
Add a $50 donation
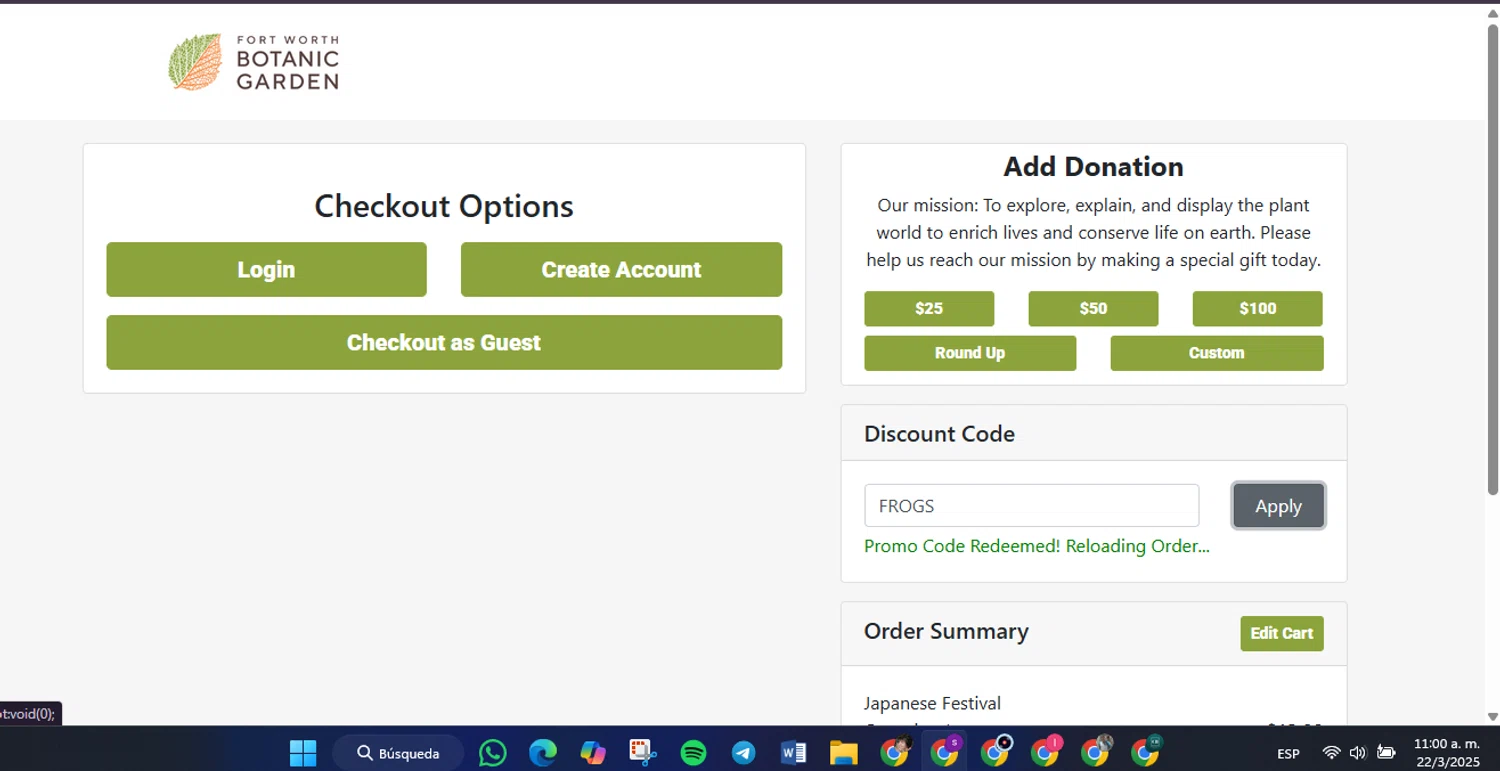pyautogui.click(x=1093, y=308)
